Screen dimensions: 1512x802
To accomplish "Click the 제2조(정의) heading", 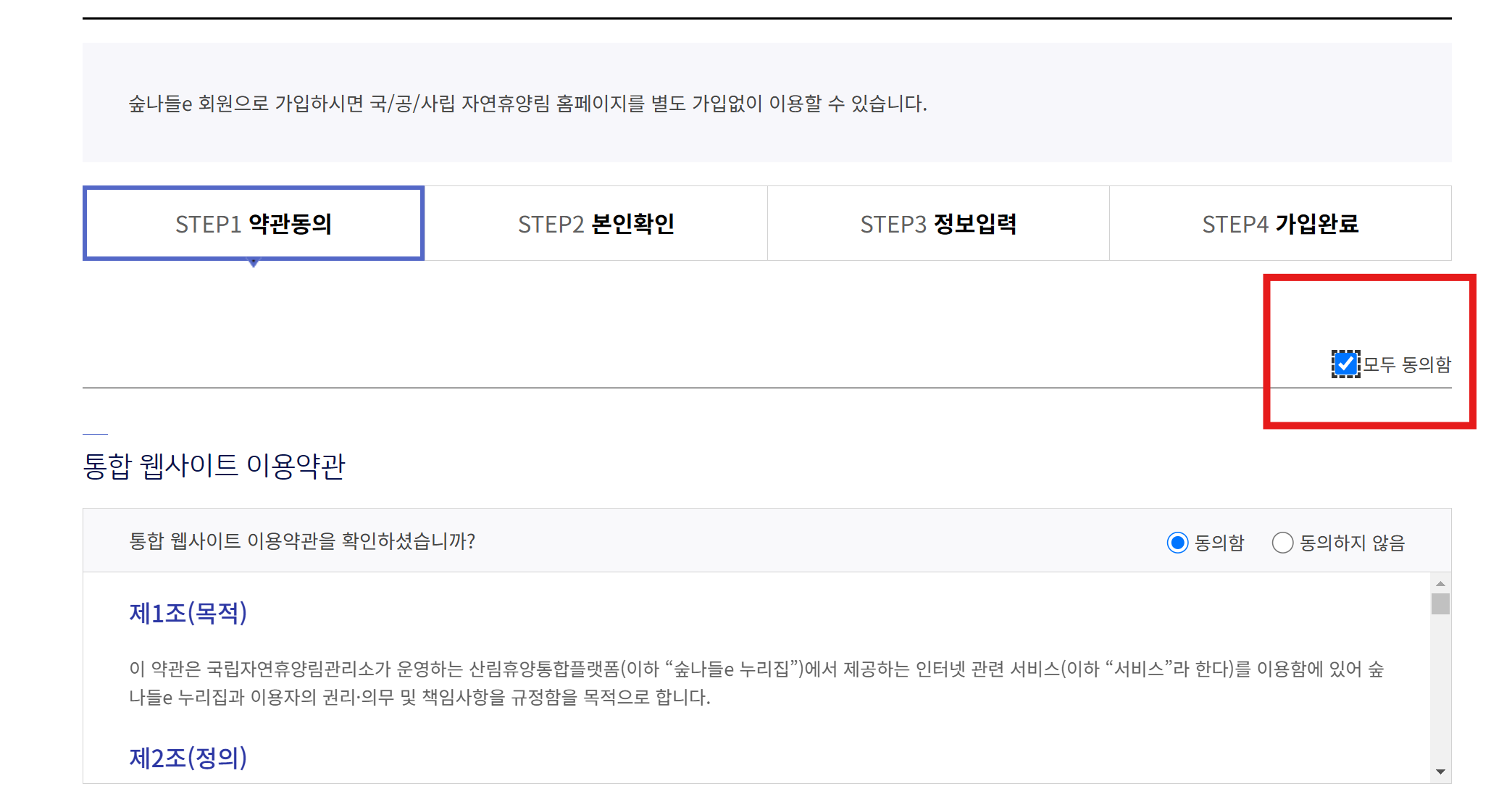I will [188, 758].
